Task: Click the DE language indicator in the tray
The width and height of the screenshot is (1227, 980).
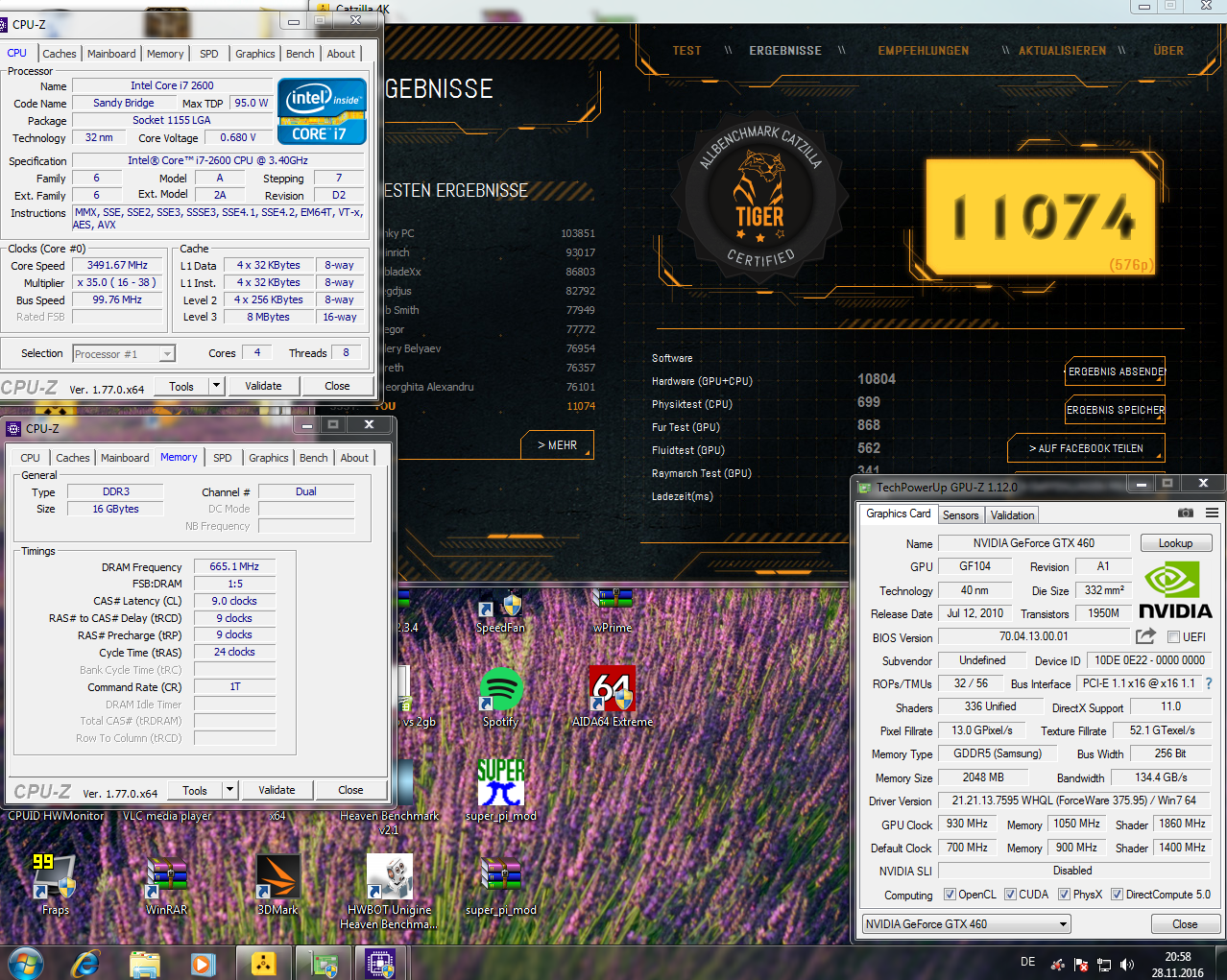Action: tap(1027, 962)
